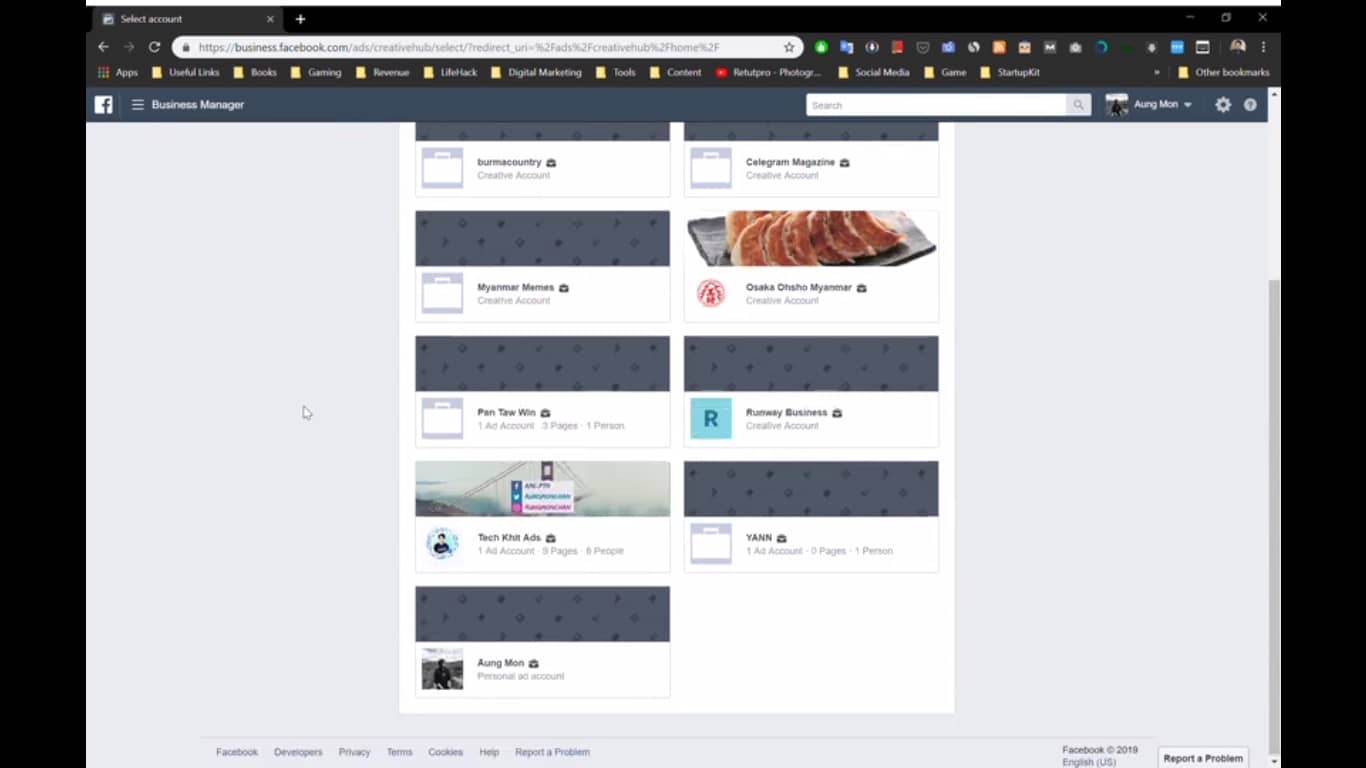Click the Celegram Magazine placeholder icon
Image resolution: width=1366 pixels, height=768 pixels.
click(x=711, y=168)
